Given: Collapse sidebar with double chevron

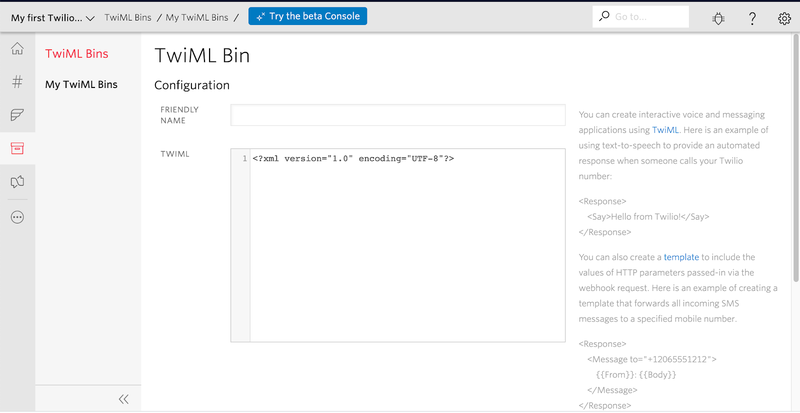Looking at the screenshot, I should point(123,399).
